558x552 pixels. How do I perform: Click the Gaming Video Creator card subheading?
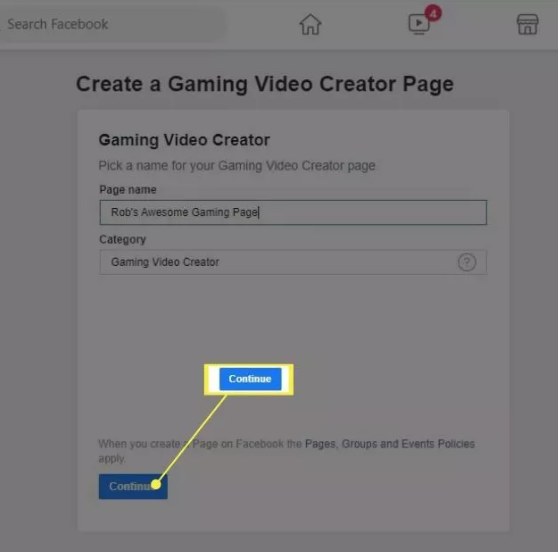[184, 140]
